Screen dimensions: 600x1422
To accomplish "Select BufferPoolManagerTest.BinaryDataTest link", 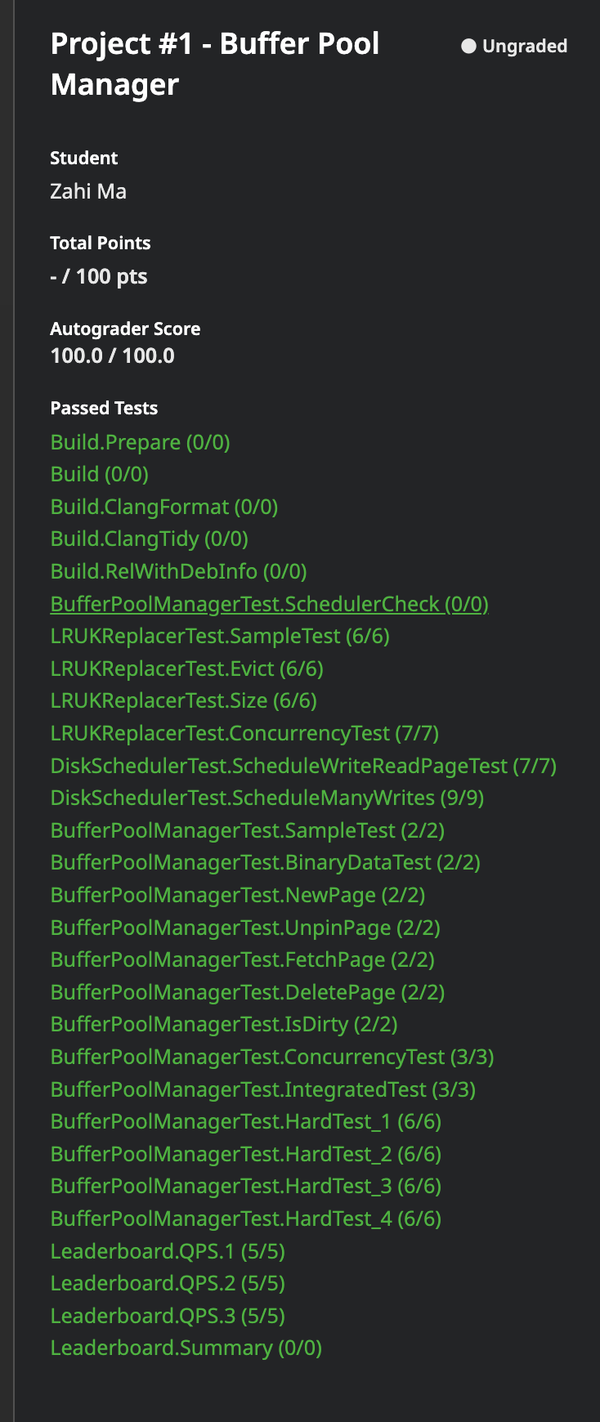I will coord(244,862).
